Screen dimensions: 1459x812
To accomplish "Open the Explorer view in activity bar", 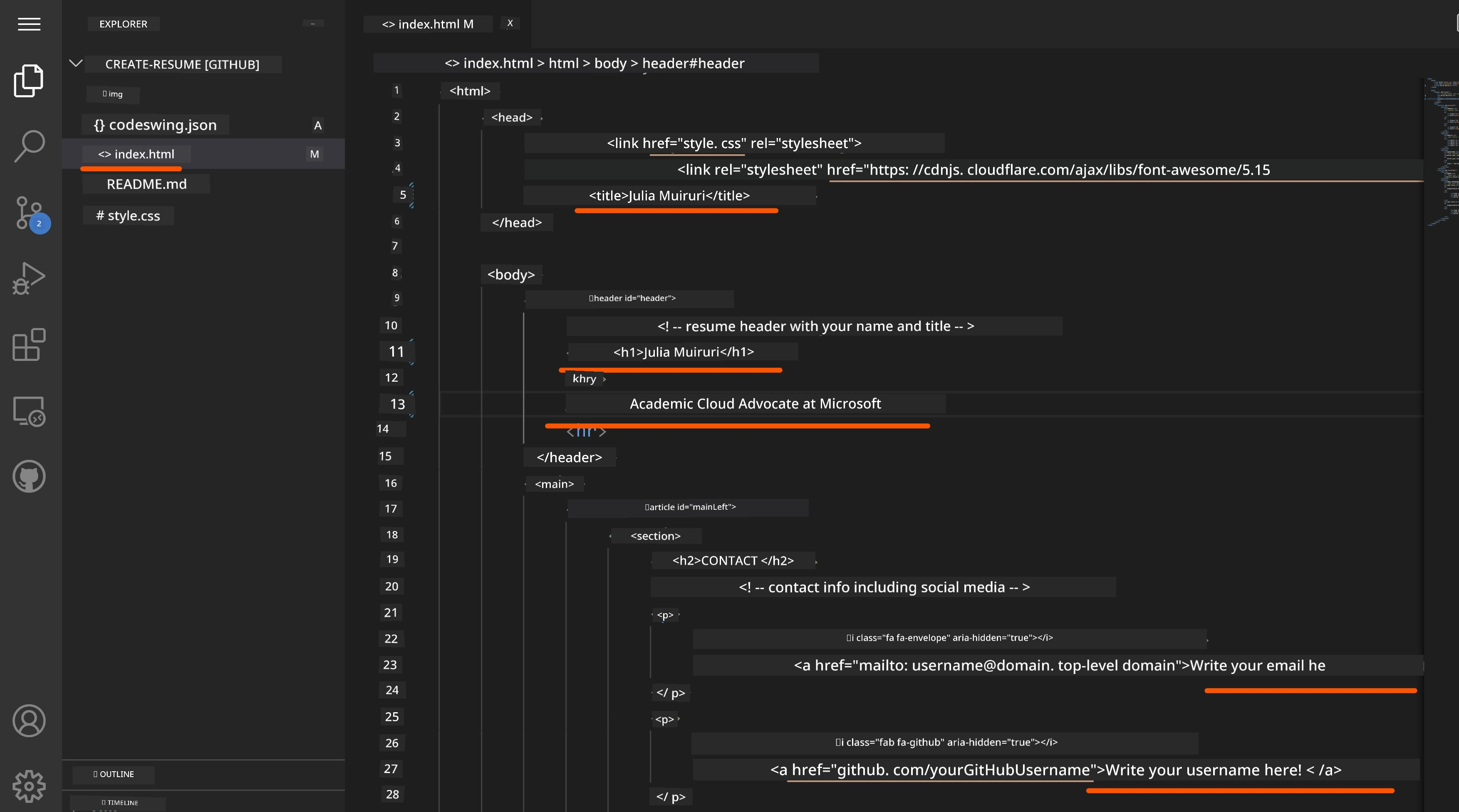I will (29, 80).
